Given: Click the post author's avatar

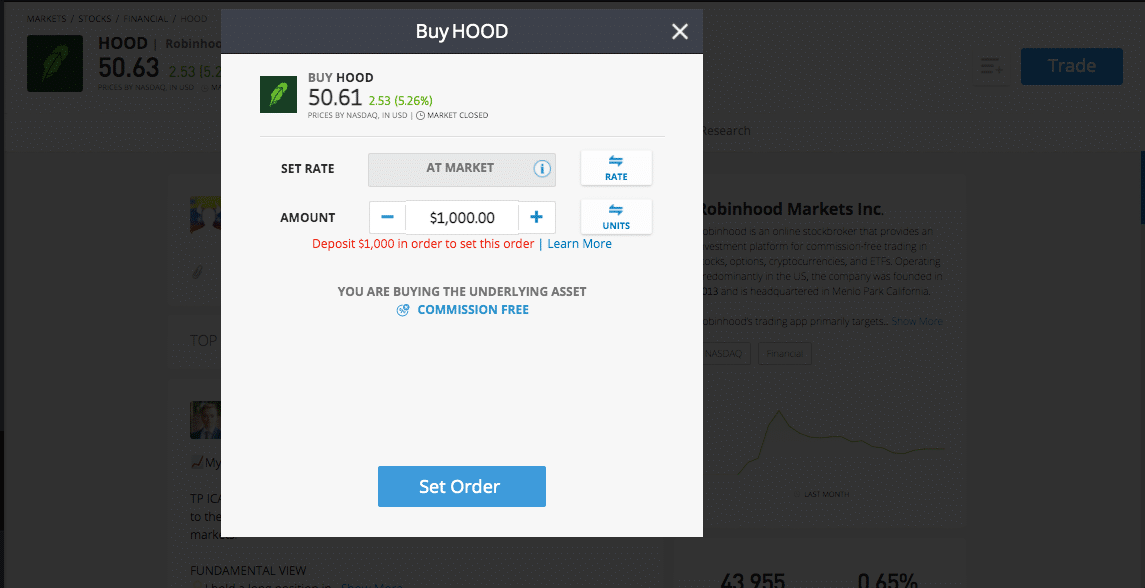Looking at the screenshot, I should coord(206,420).
